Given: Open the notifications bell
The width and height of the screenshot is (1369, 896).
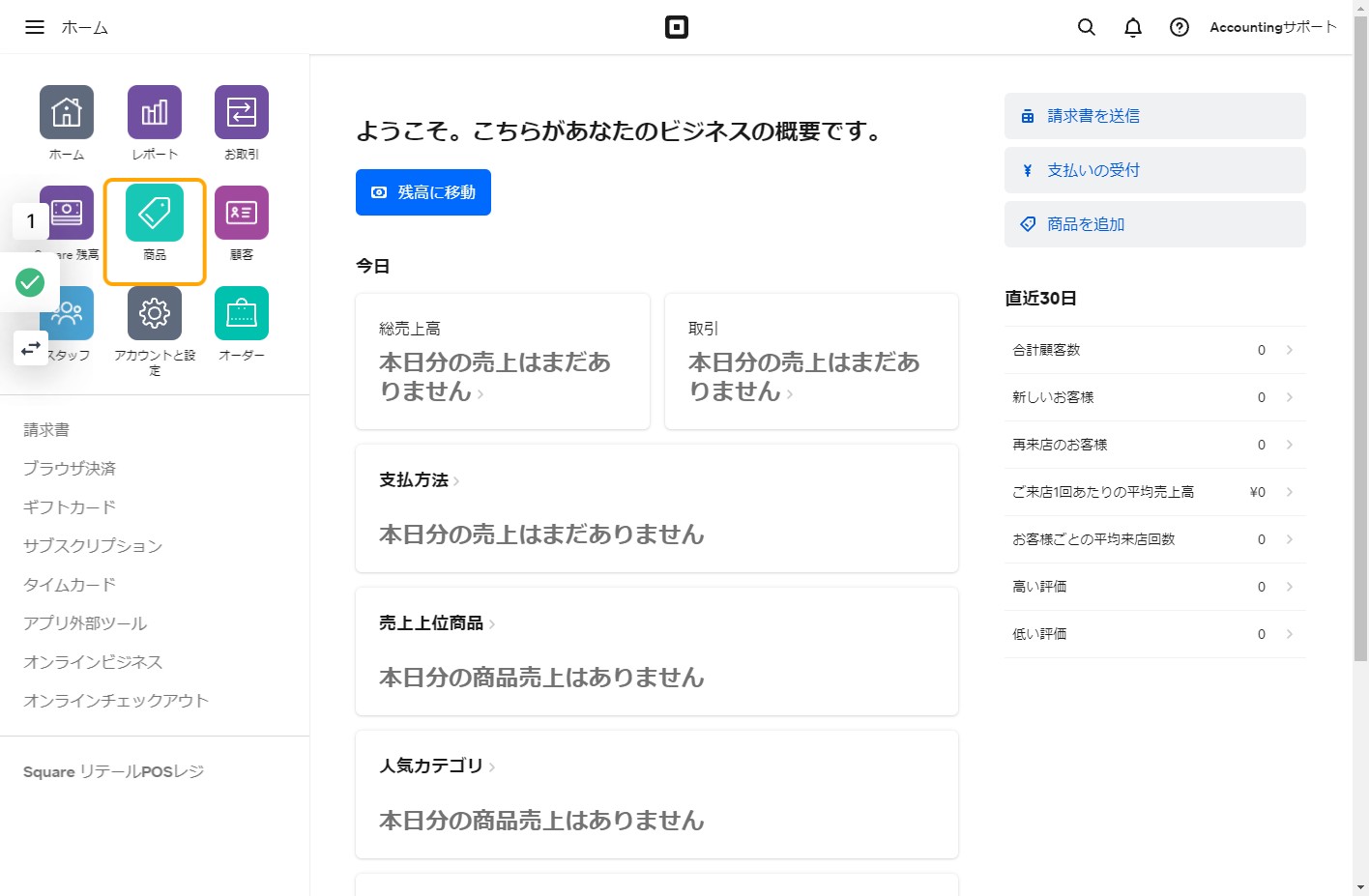Looking at the screenshot, I should tap(1133, 27).
